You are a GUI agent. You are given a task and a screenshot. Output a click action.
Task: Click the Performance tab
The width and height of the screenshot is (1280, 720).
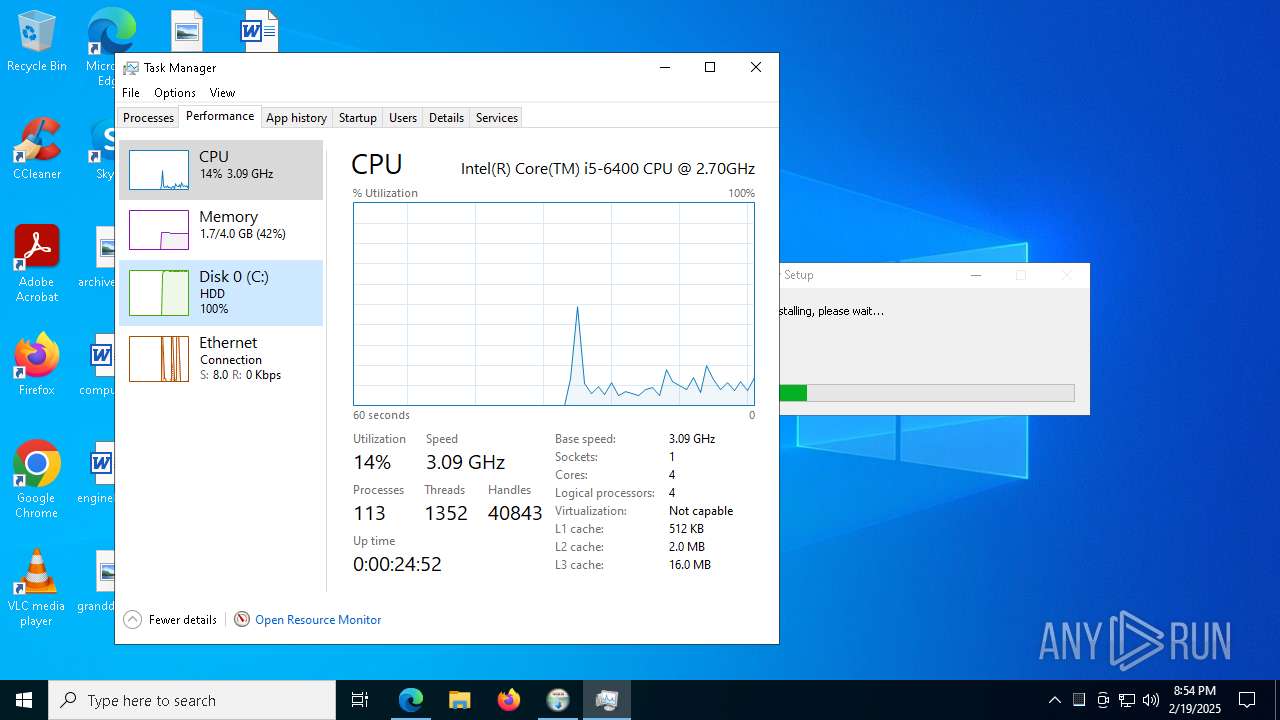pos(220,116)
